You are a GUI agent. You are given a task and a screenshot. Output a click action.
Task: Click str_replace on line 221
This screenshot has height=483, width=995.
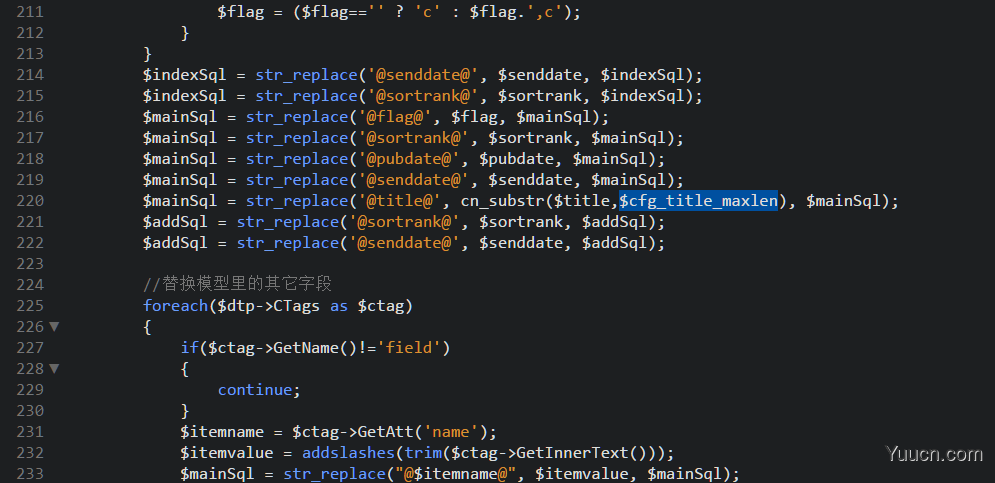288,222
